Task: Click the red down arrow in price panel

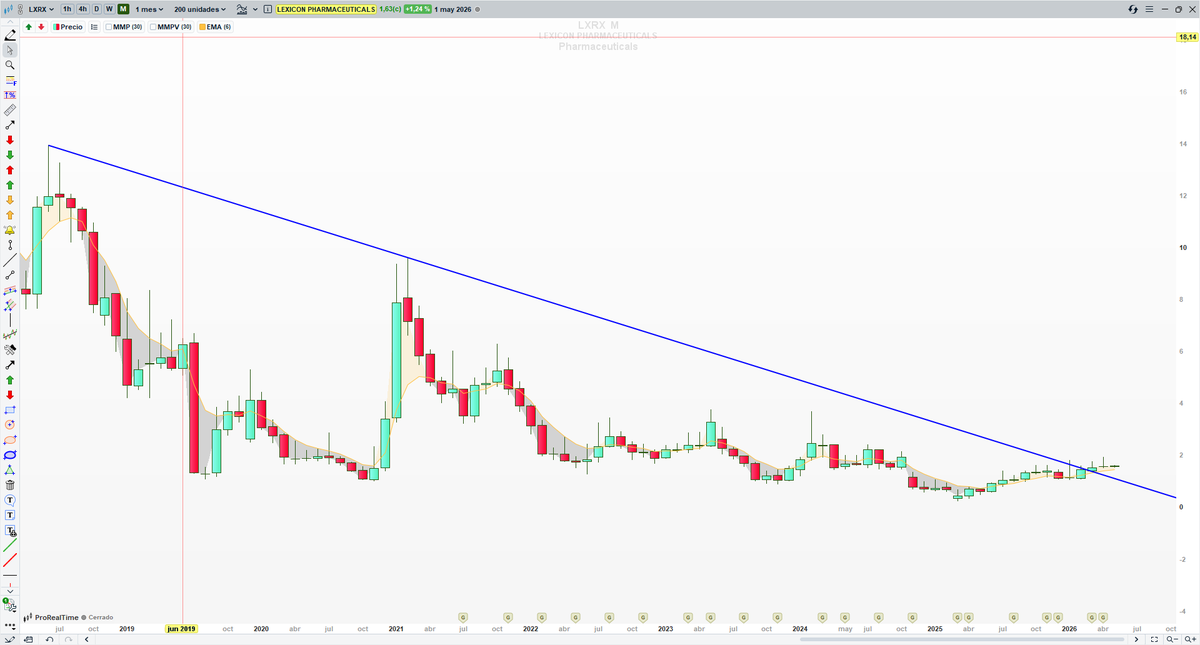Action: click(x=41, y=27)
